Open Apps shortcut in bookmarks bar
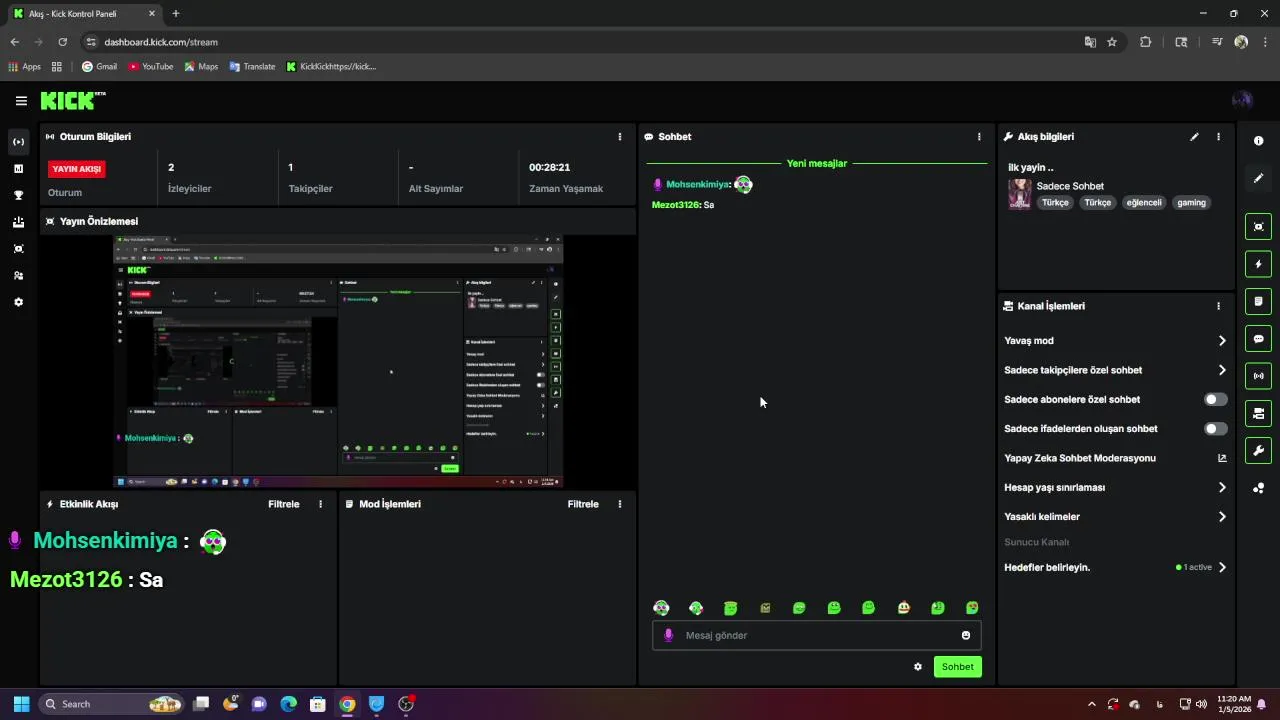 tap(25, 67)
